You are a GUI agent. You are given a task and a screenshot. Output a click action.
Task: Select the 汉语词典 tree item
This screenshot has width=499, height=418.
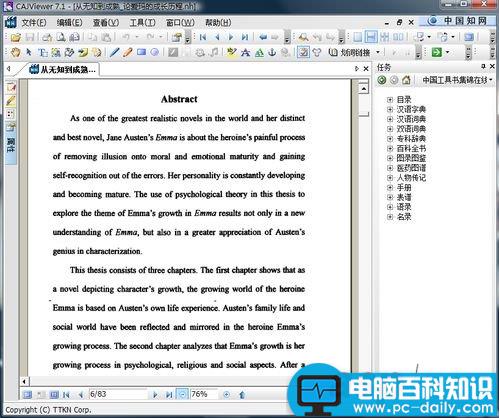point(411,119)
